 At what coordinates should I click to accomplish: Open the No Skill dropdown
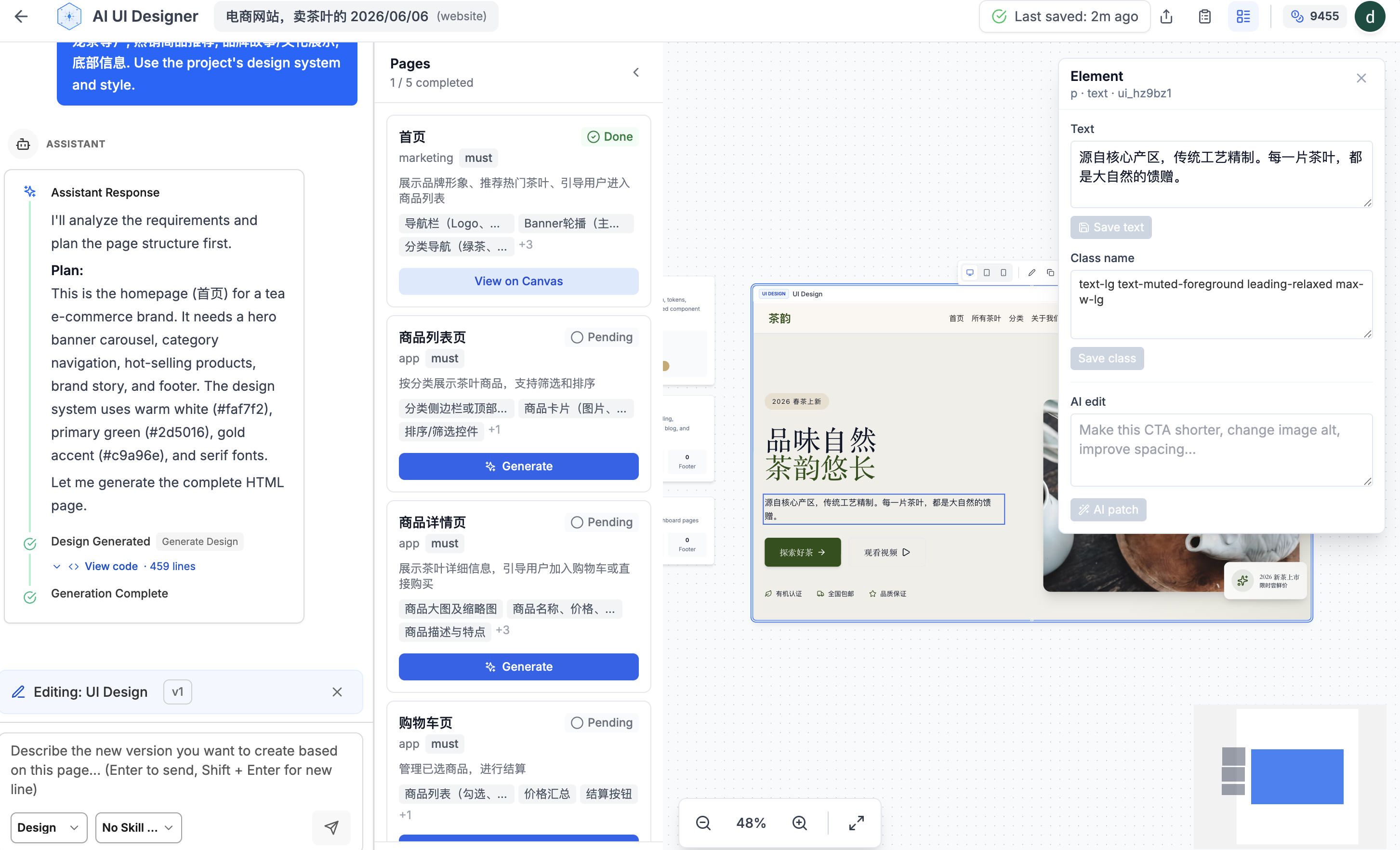click(x=138, y=827)
